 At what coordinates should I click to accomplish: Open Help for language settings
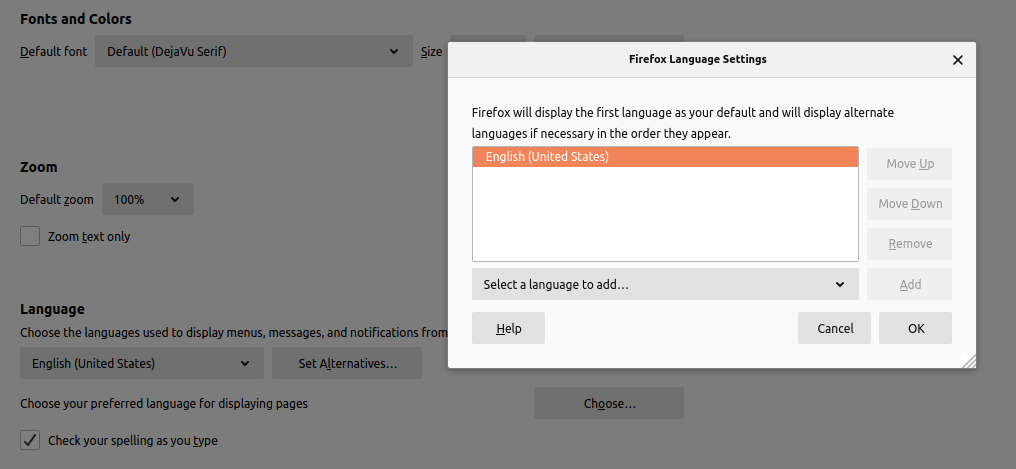[x=509, y=328]
